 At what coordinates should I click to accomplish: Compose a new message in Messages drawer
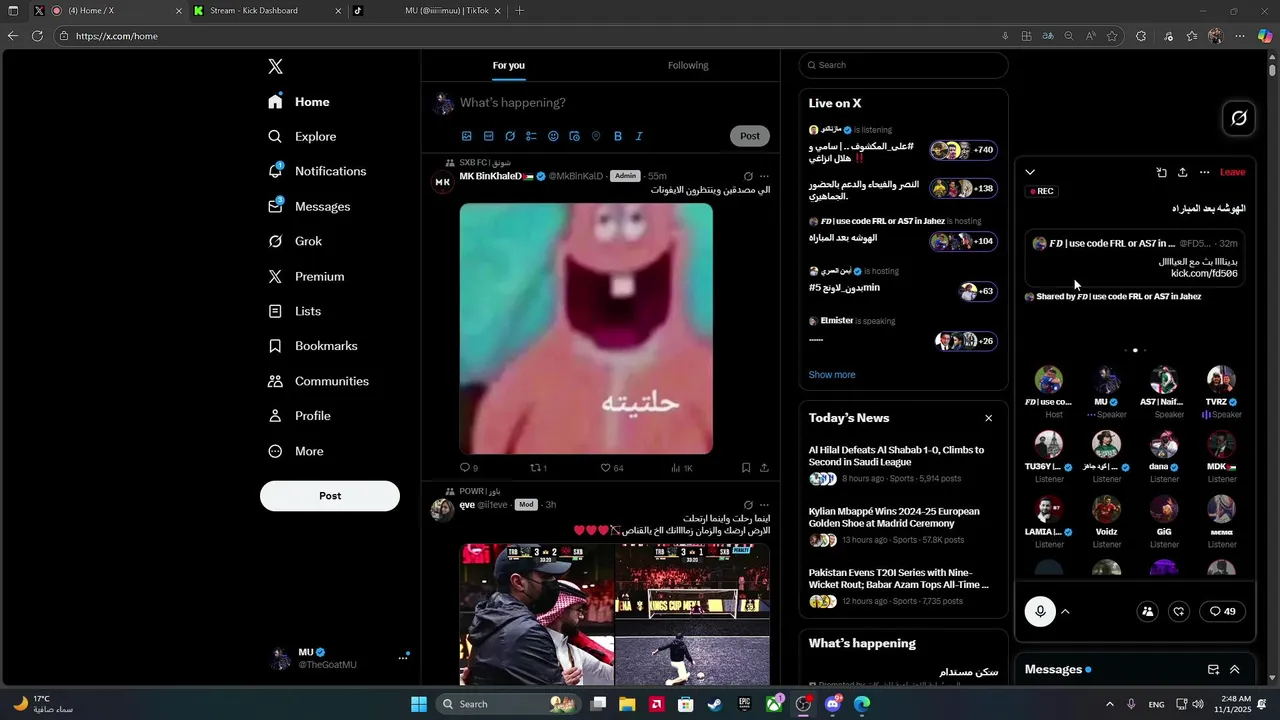pyautogui.click(x=1213, y=670)
